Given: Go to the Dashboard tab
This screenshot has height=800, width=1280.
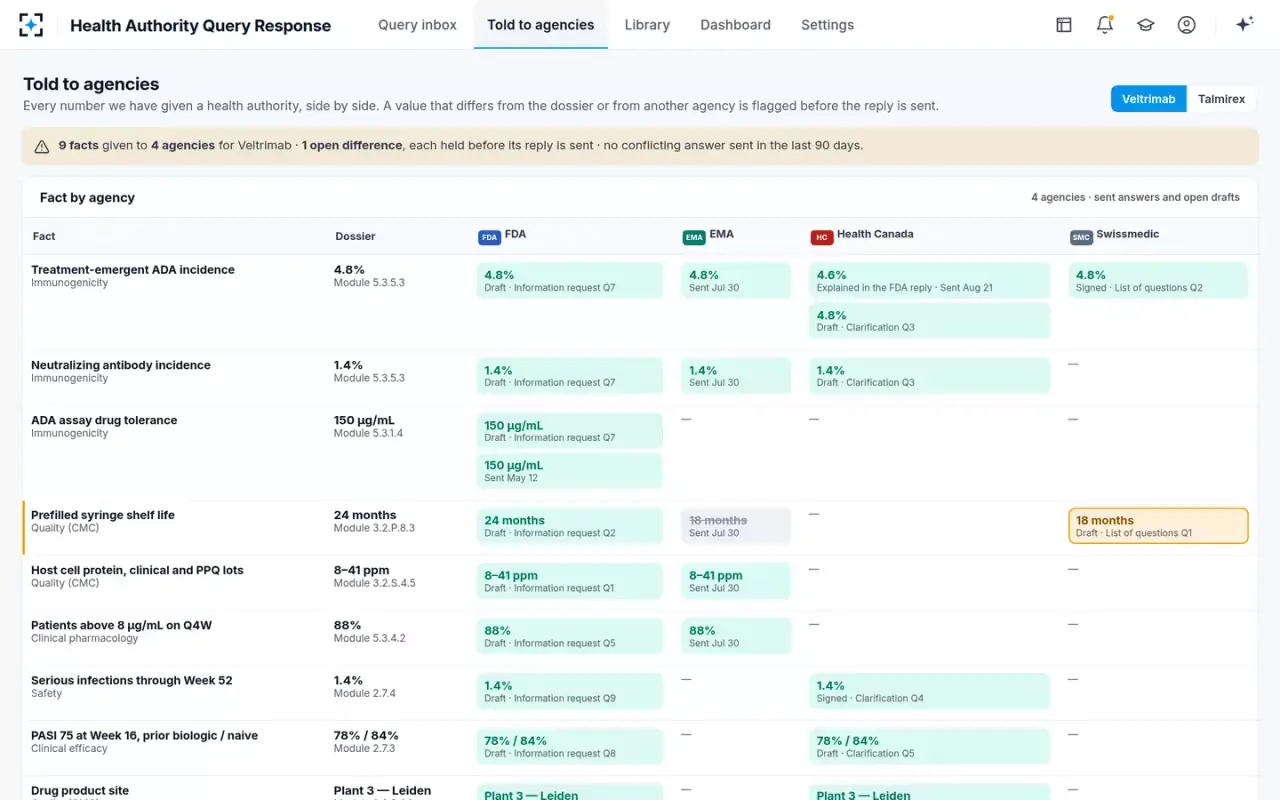Looking at the screenshot, I should [x=735, y=25].
